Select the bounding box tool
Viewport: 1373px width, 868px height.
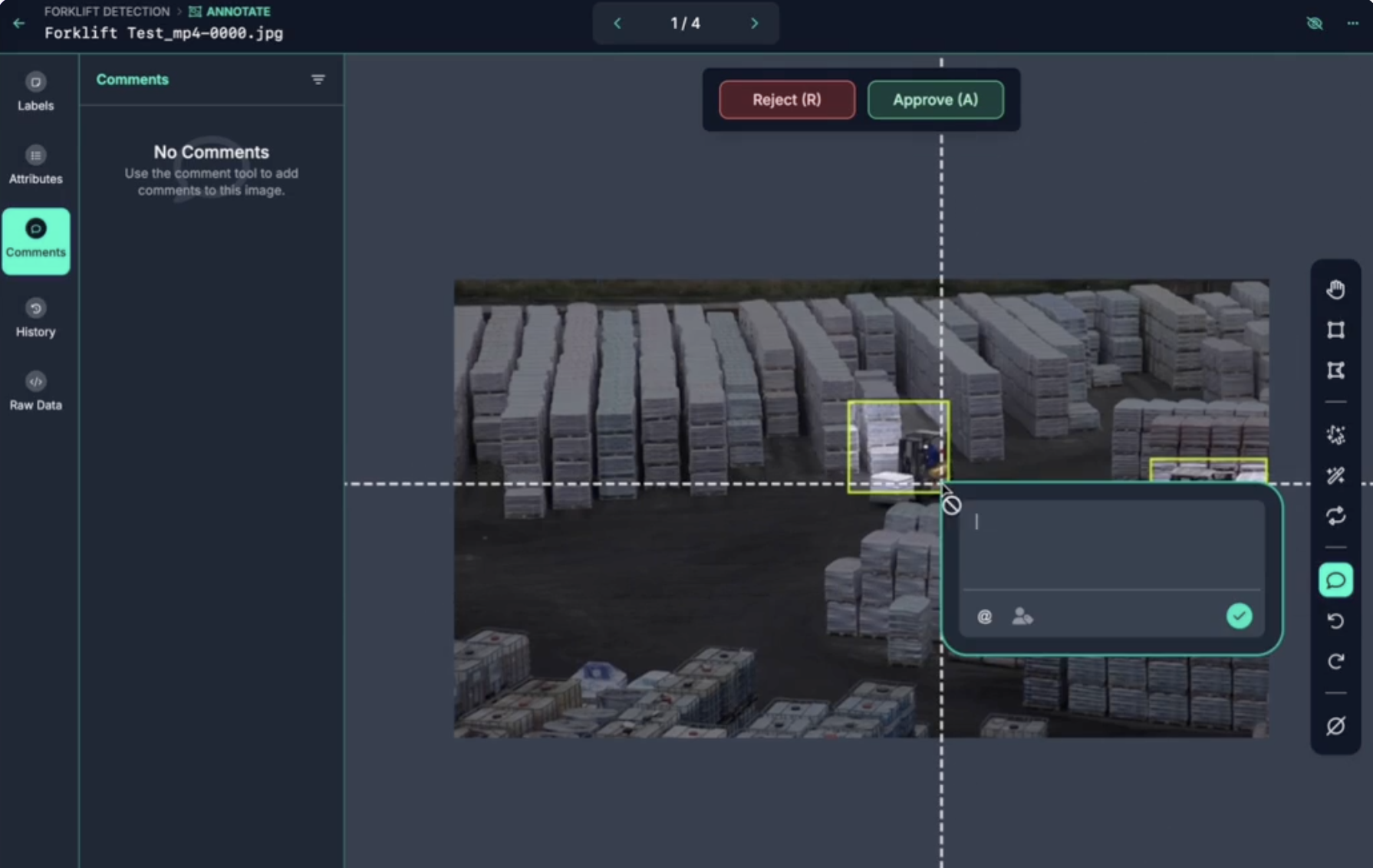click(x=1335, y=330)
